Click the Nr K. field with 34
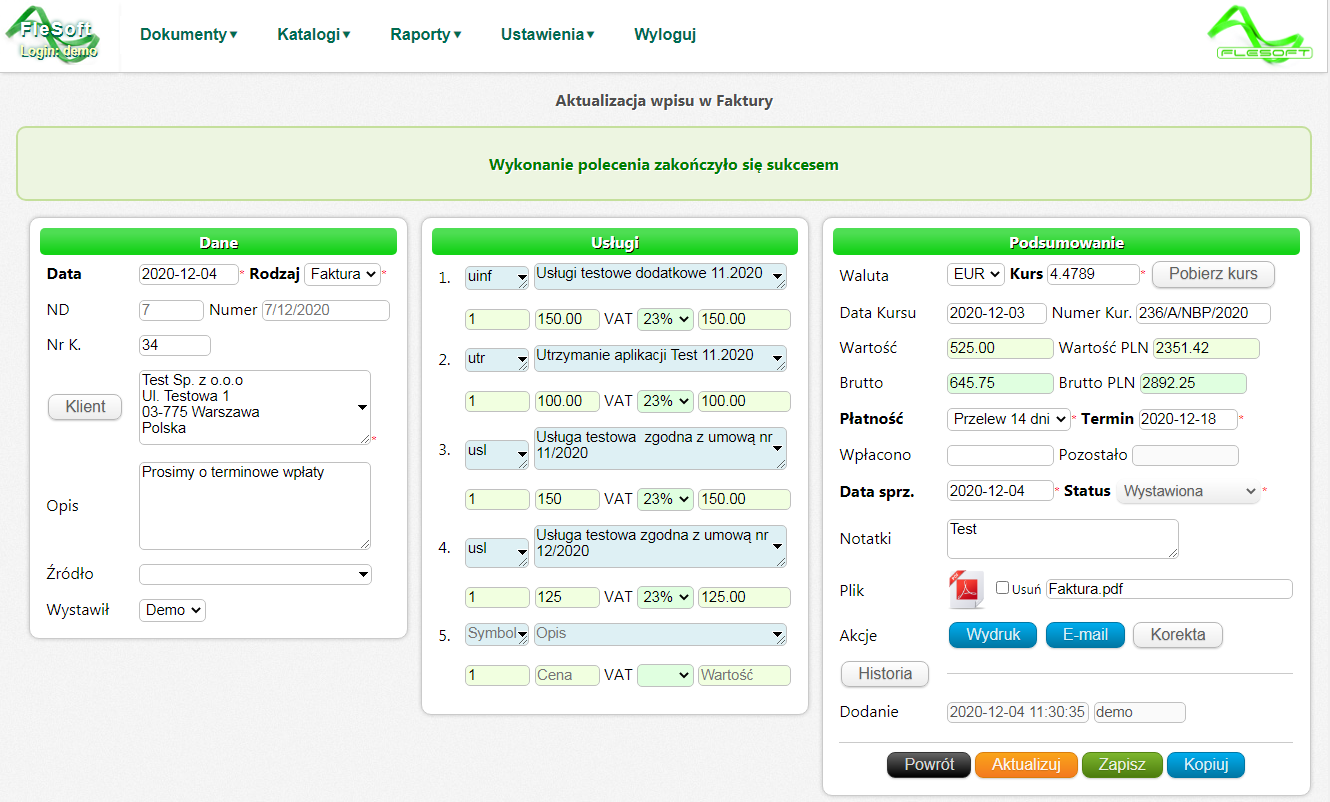The image size is (1330, 802). (175, 345)
